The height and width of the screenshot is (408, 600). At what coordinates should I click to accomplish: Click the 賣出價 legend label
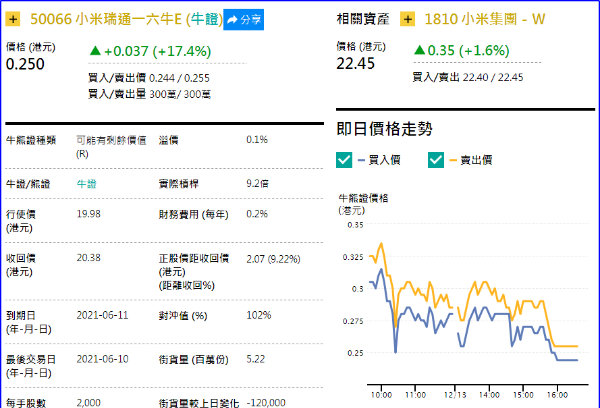click(x=476, y=160)
